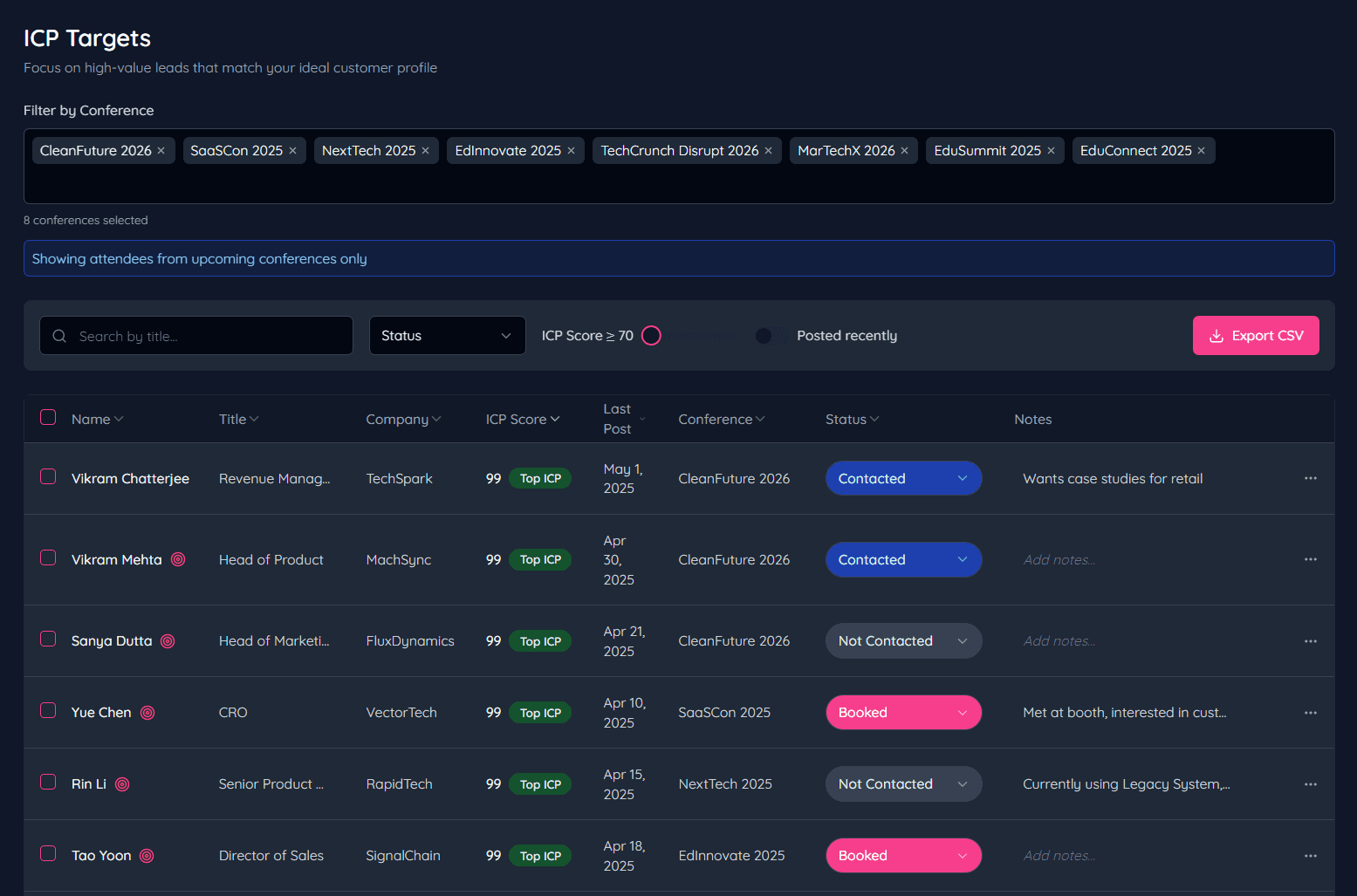Open the three-dot menu for Vikram Chatterjee
1357x896 pixels.
point(1310,478)
